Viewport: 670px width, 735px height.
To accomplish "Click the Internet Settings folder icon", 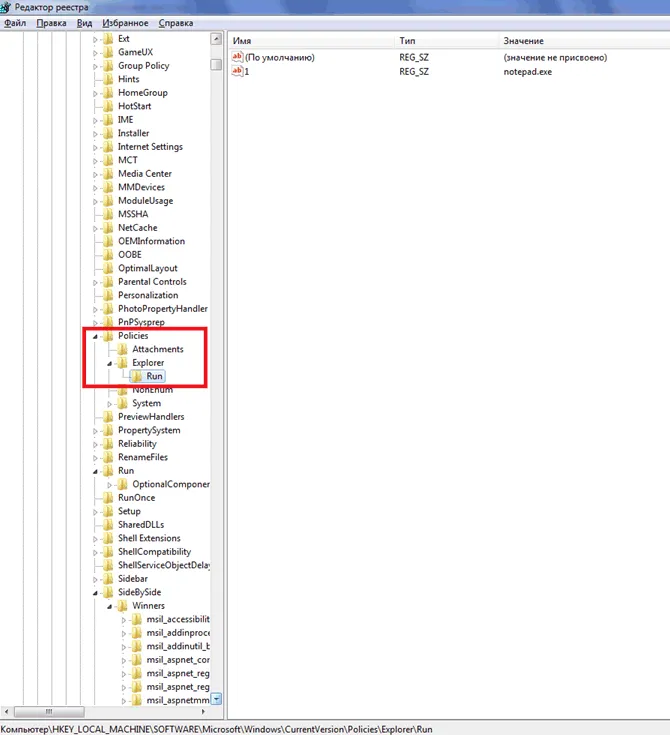I will point(108,147).
